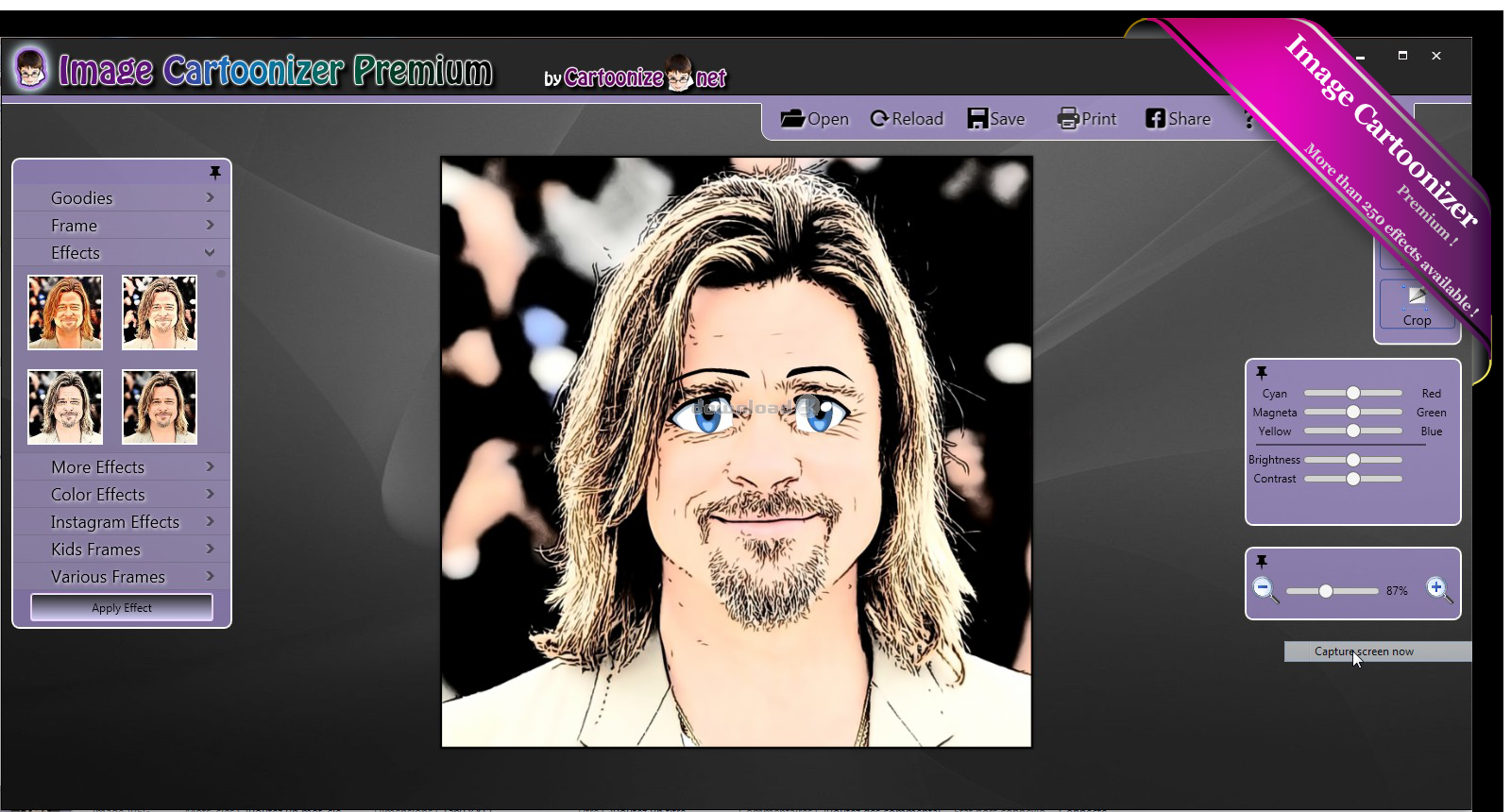Open an image file via Open

coord(814,119)
